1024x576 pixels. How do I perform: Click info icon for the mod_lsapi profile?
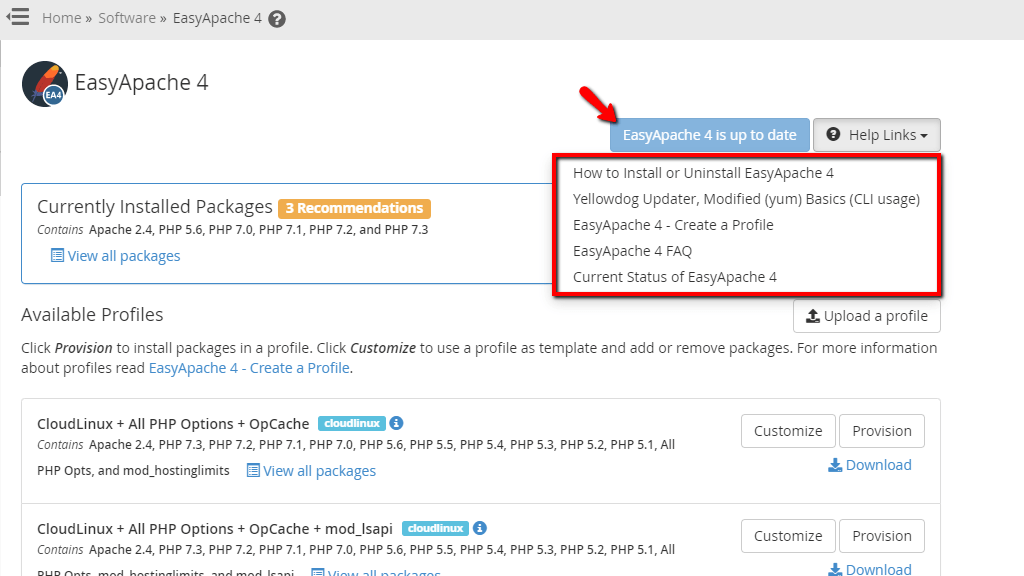(x=479, y=528)
